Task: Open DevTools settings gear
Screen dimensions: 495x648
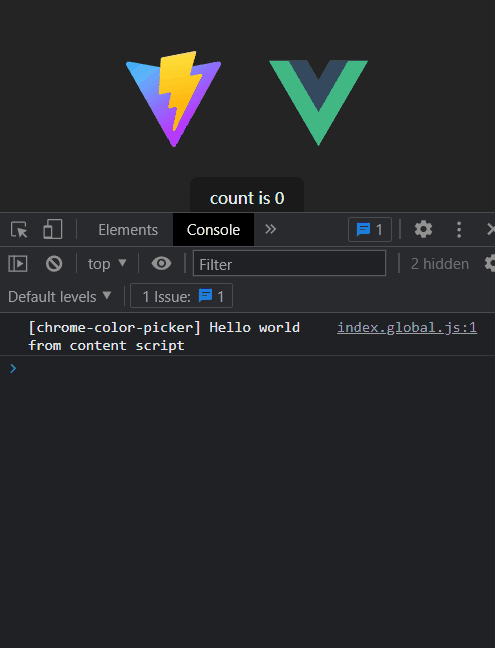Action: point(423,229)
